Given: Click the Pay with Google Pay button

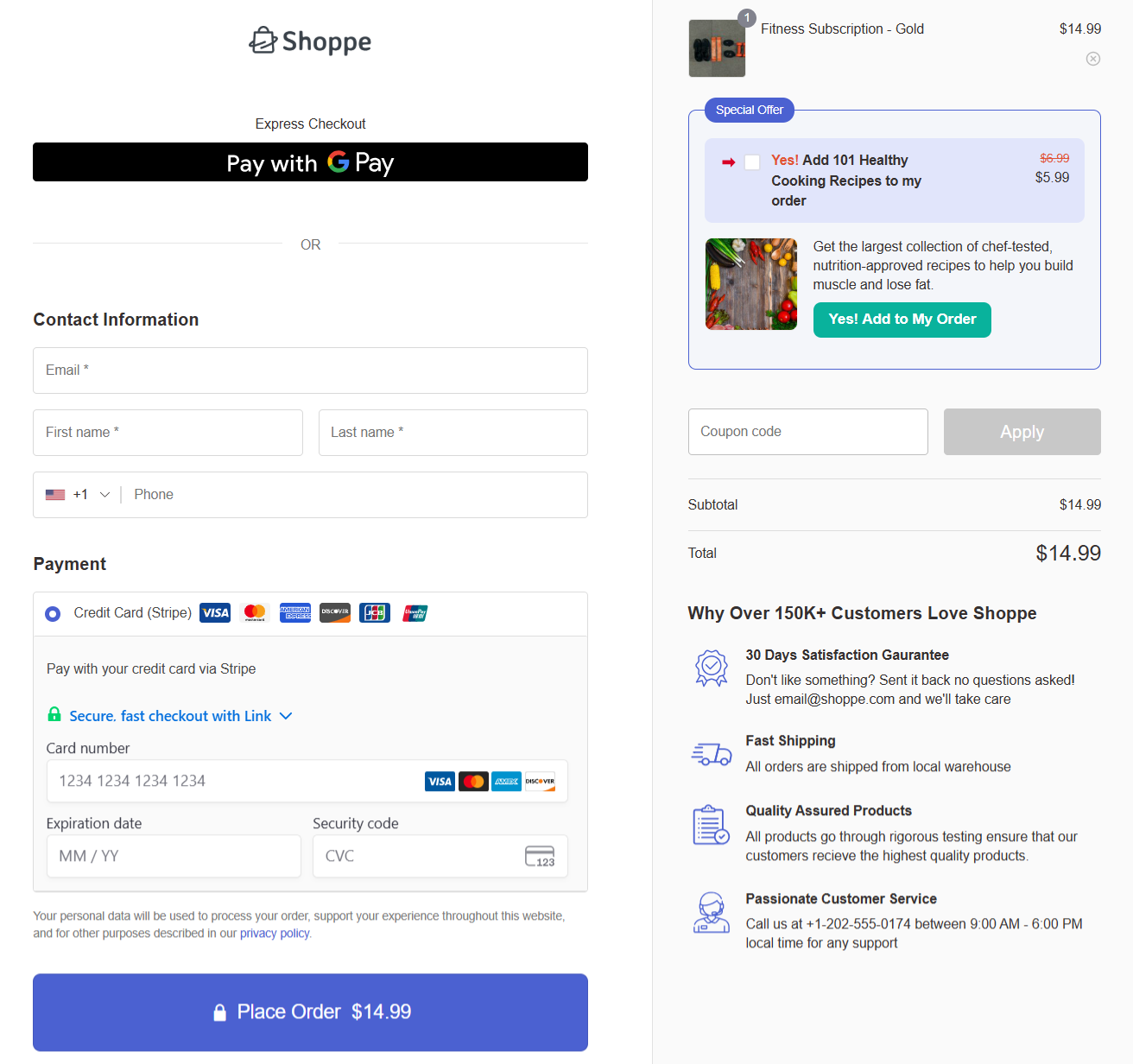Looking at the screenshot, I should coord(310,162).
